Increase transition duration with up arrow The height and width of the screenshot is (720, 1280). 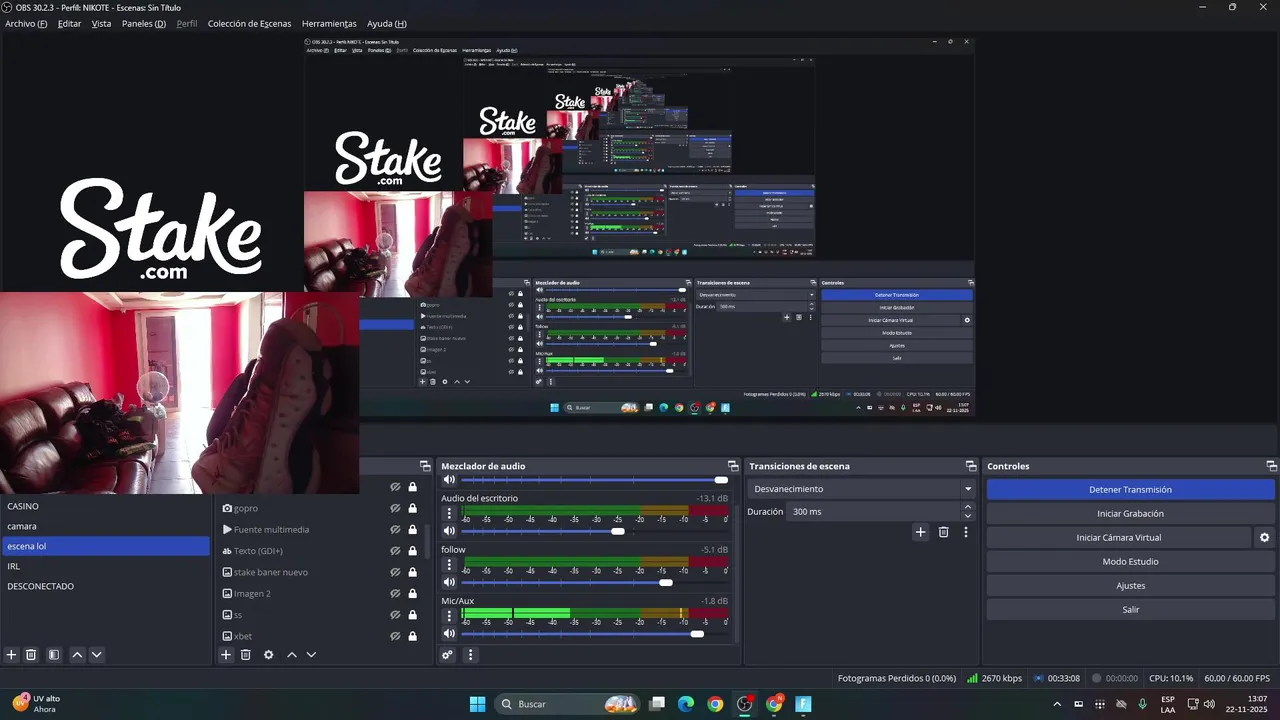(967, 507)
